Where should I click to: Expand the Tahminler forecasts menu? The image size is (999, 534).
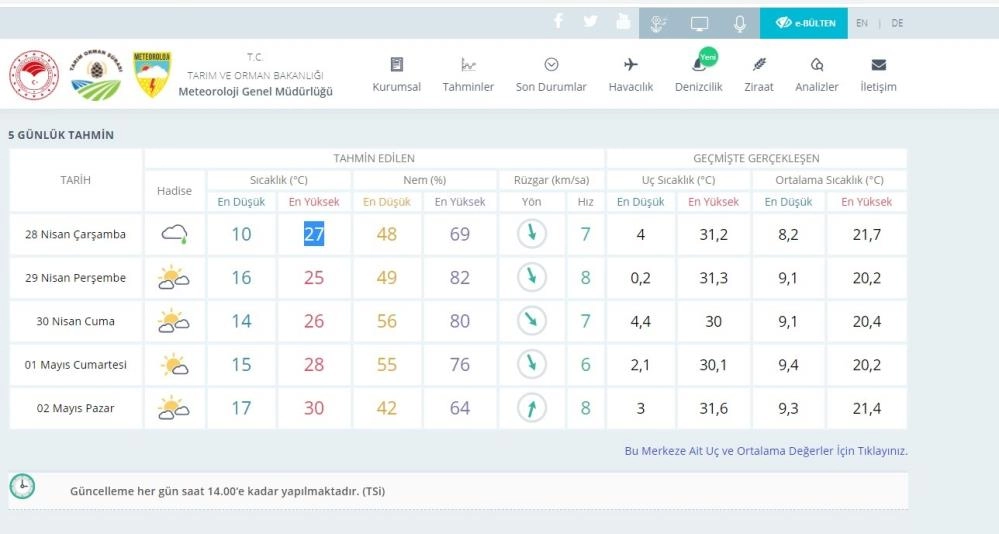click(468, 74)
